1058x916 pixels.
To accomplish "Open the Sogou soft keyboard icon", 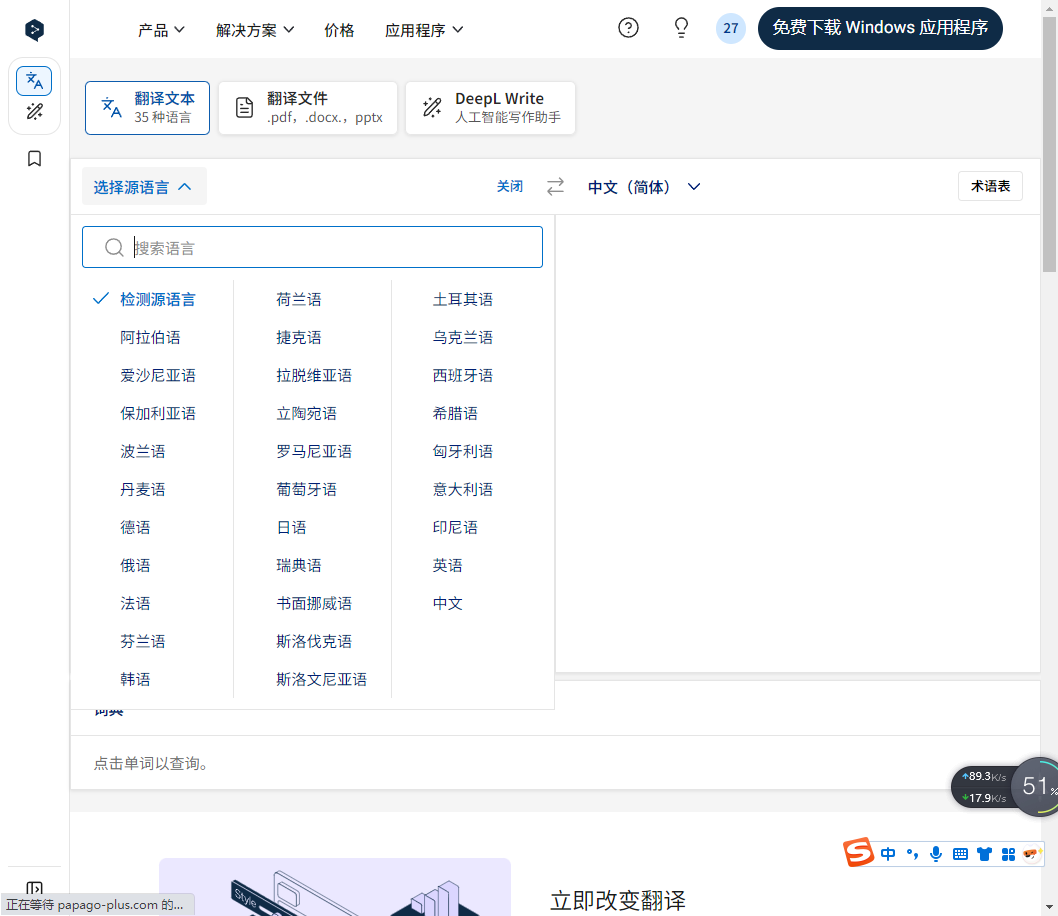I will click(960, 854).
